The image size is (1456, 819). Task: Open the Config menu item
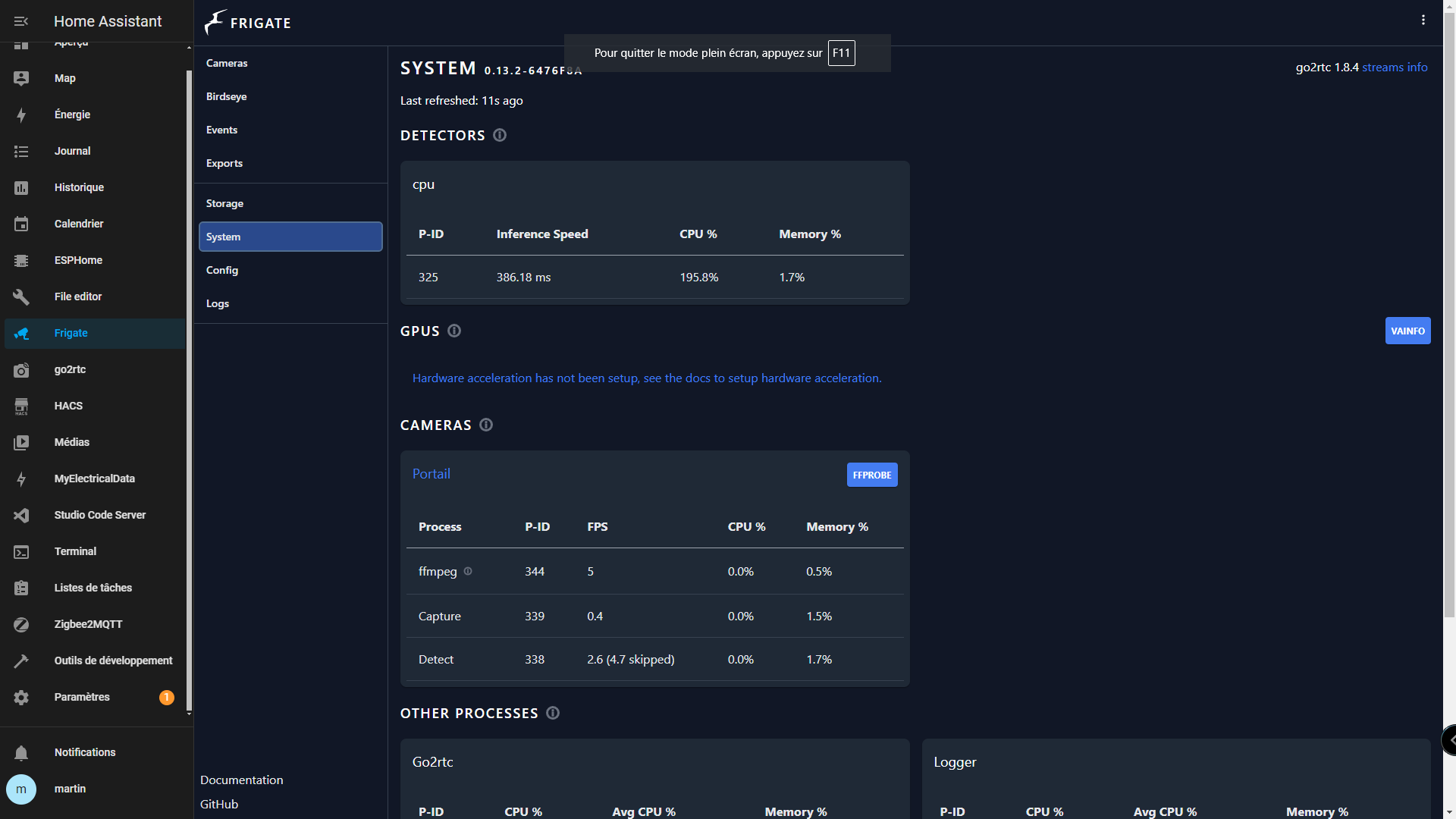pyautogui.click(x=222, y=270)
